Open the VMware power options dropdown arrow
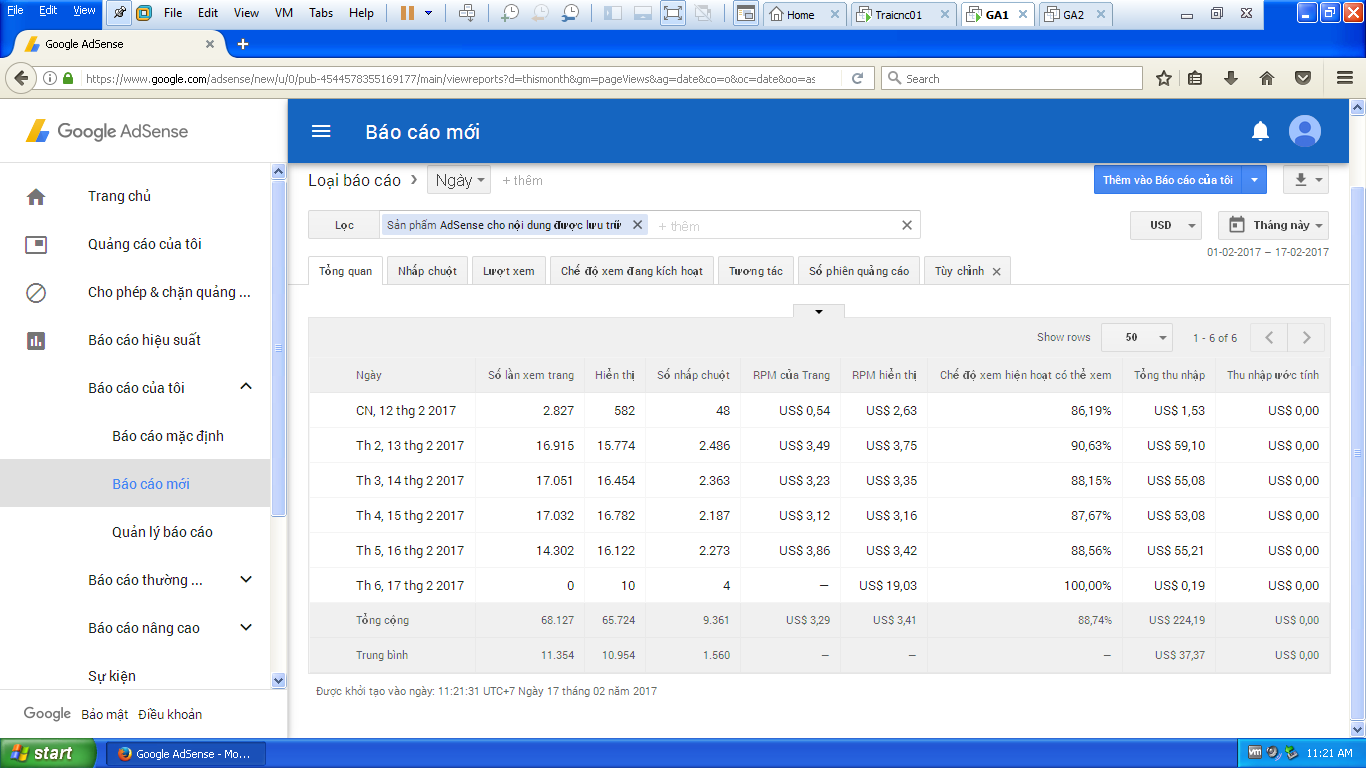Viewport: 1366px width, 768px height. click(429, 14)
